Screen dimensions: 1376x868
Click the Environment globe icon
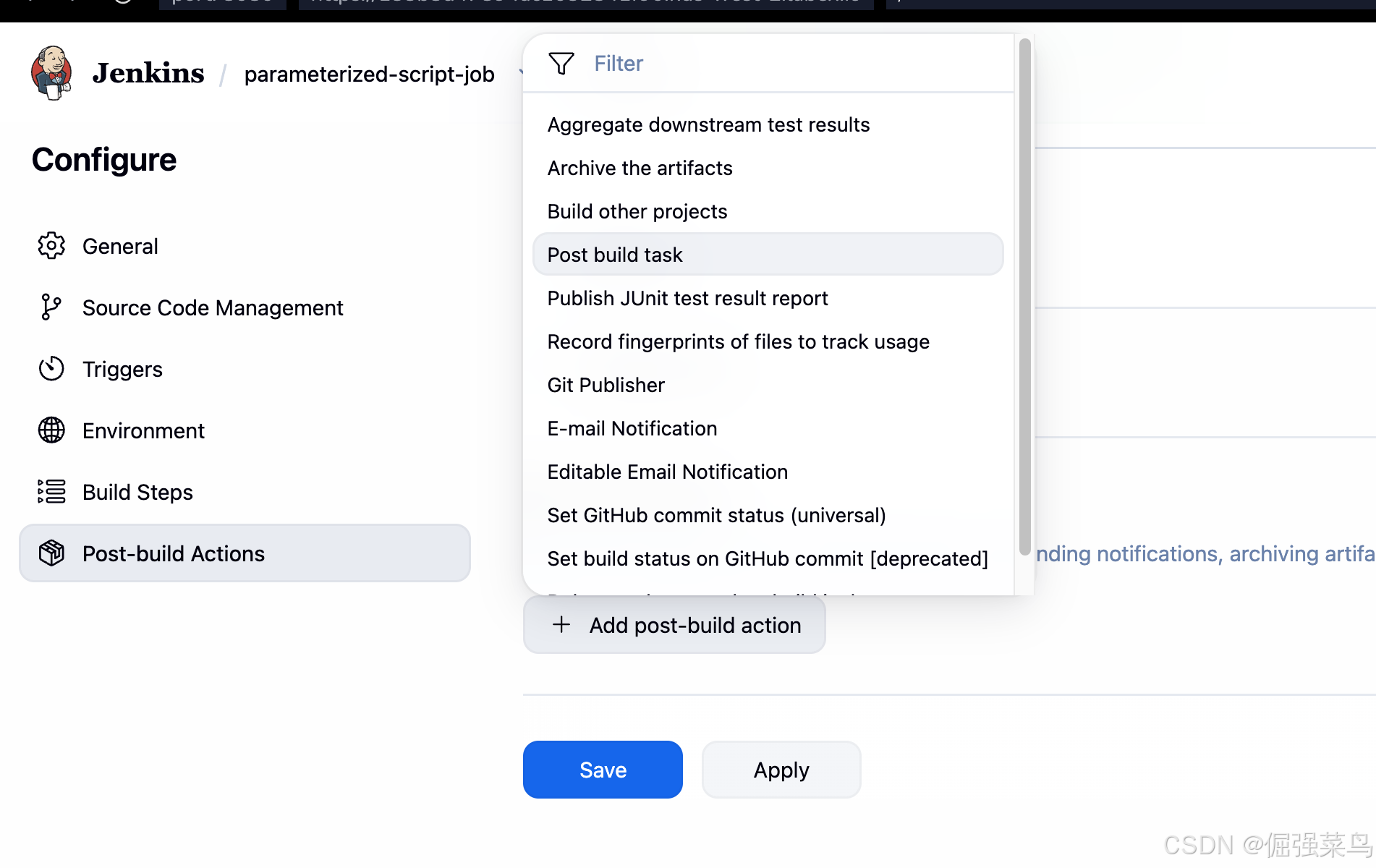(x=51, y=430)
